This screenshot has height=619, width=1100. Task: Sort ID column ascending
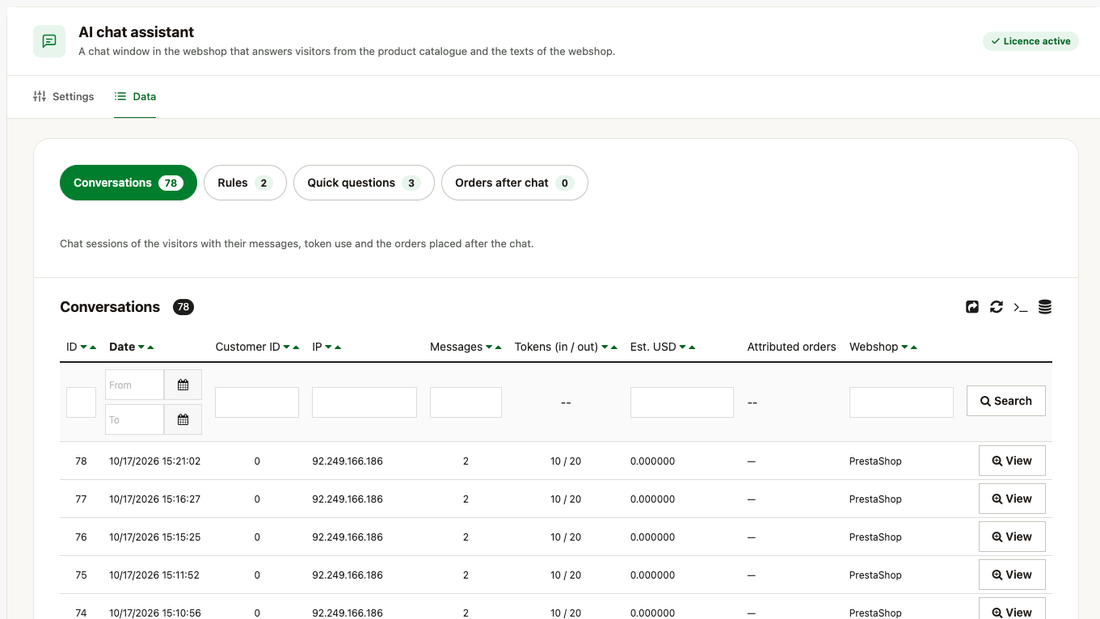(93, 347)
